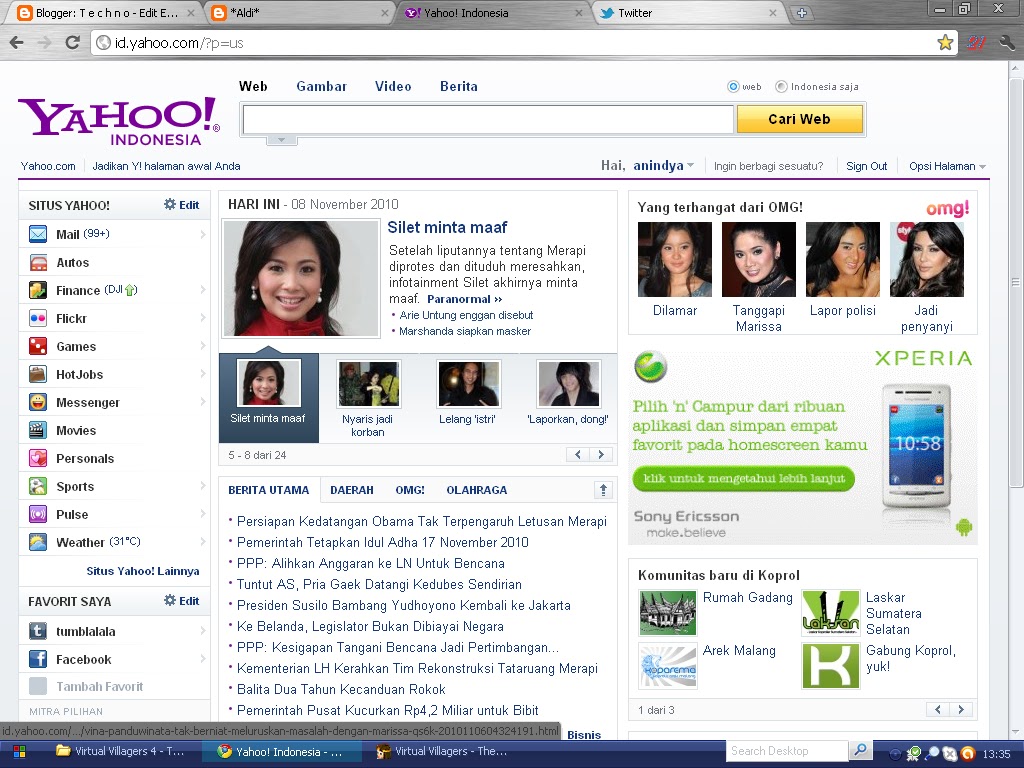
Task: Go back with browser back arrow
Action: [x=17, y=42]
